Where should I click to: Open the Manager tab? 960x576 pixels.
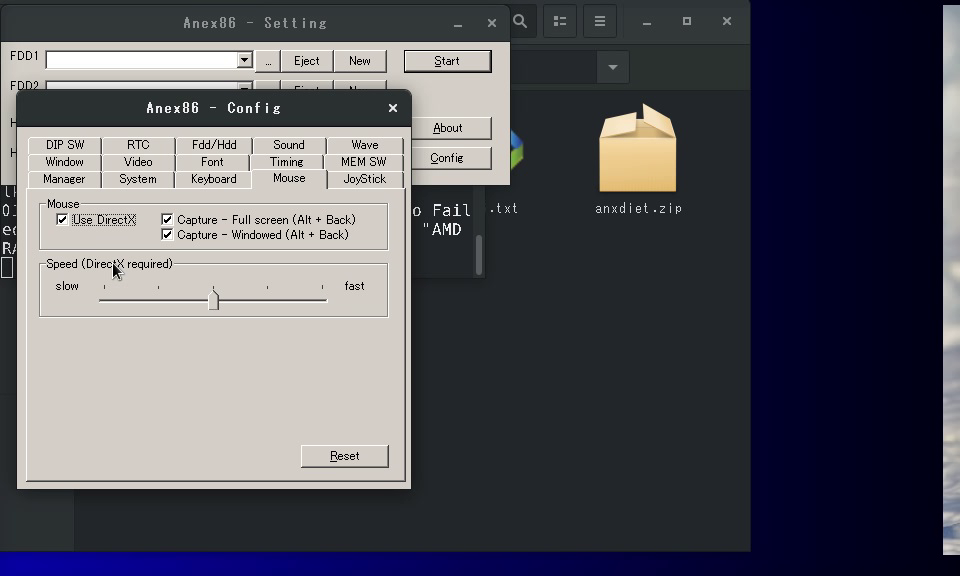64,179
